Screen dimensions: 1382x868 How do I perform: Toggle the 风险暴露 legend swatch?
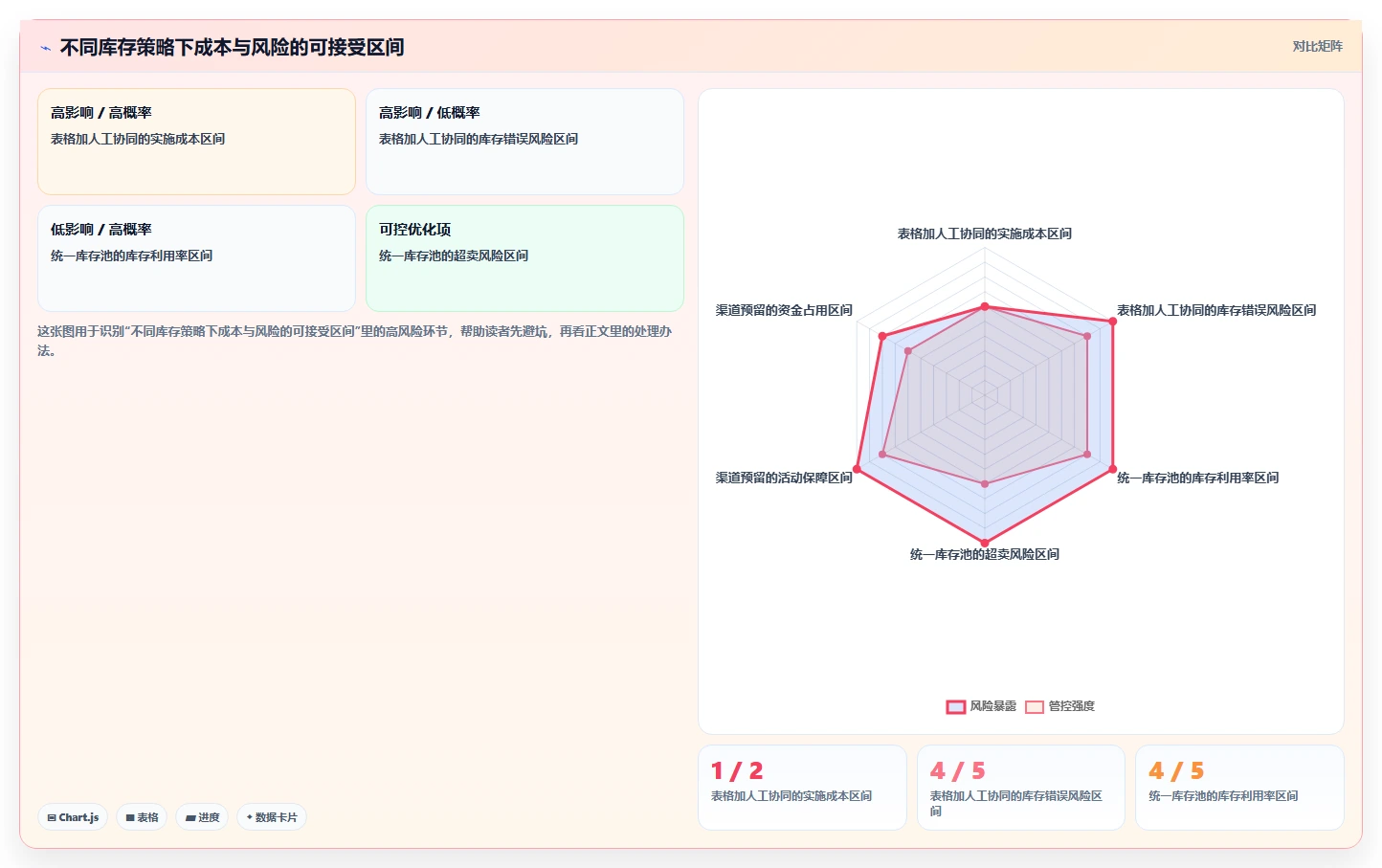point(955,706)
